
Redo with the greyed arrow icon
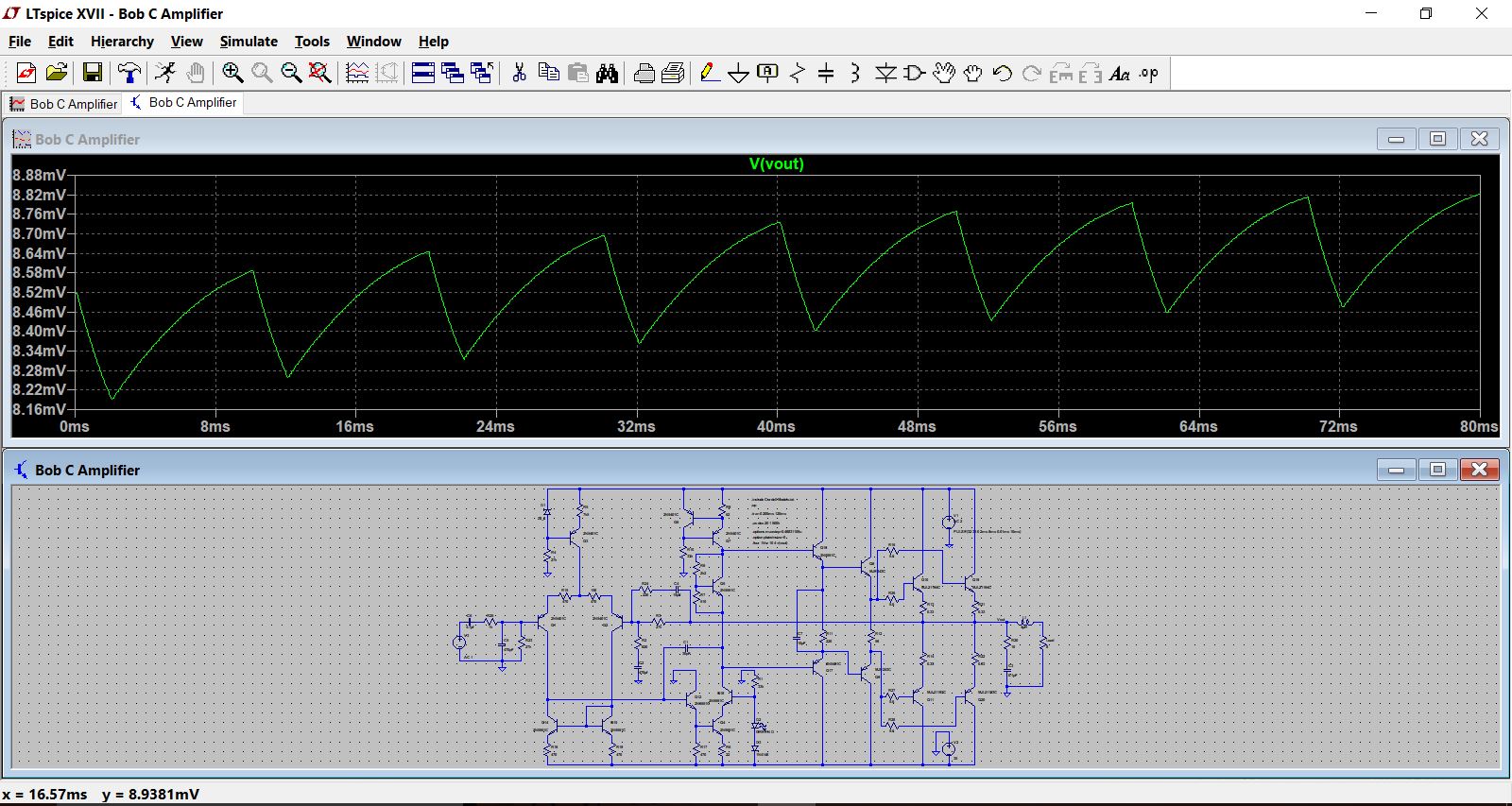(x=1032, y=73)
